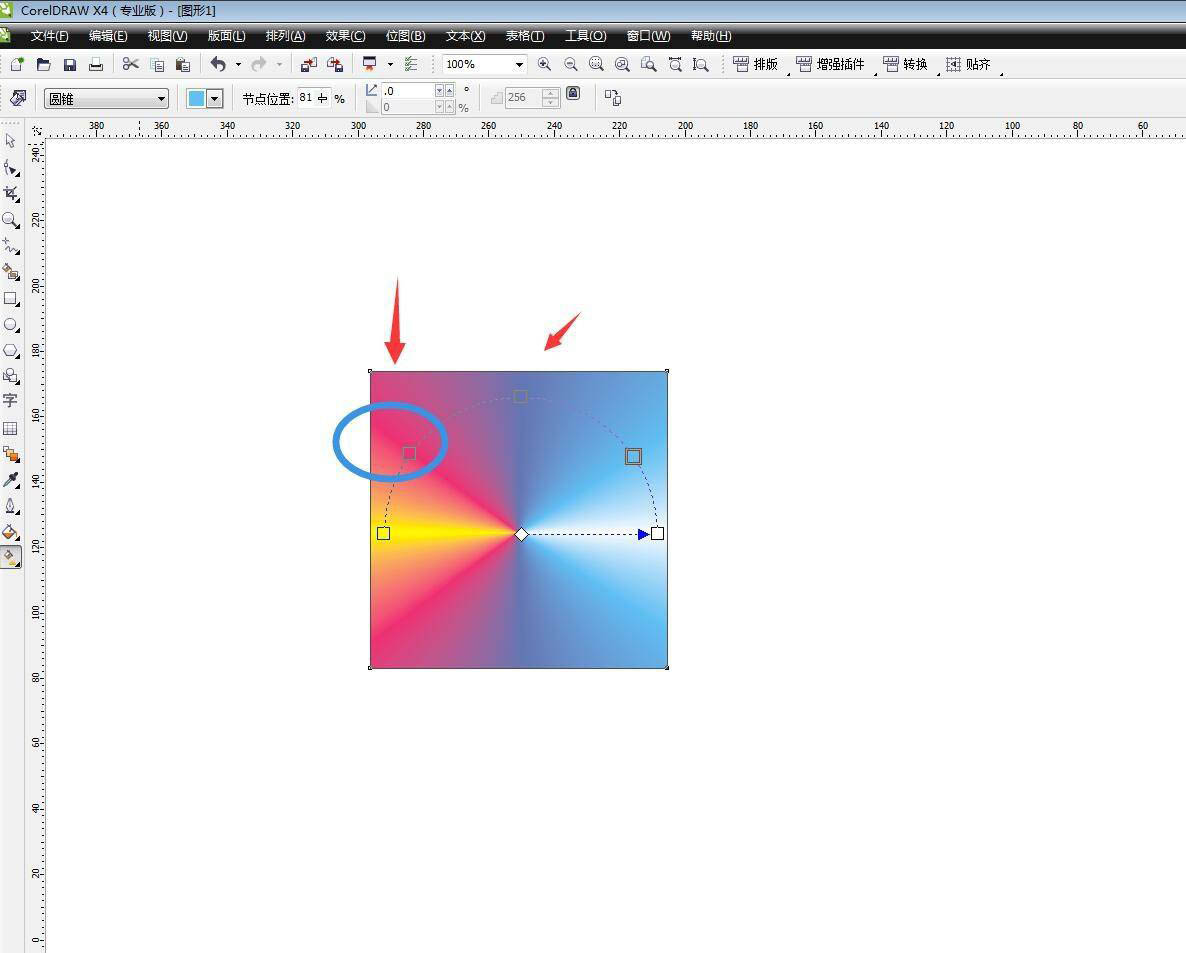
Task: Print the document
Action: (96, 64)
